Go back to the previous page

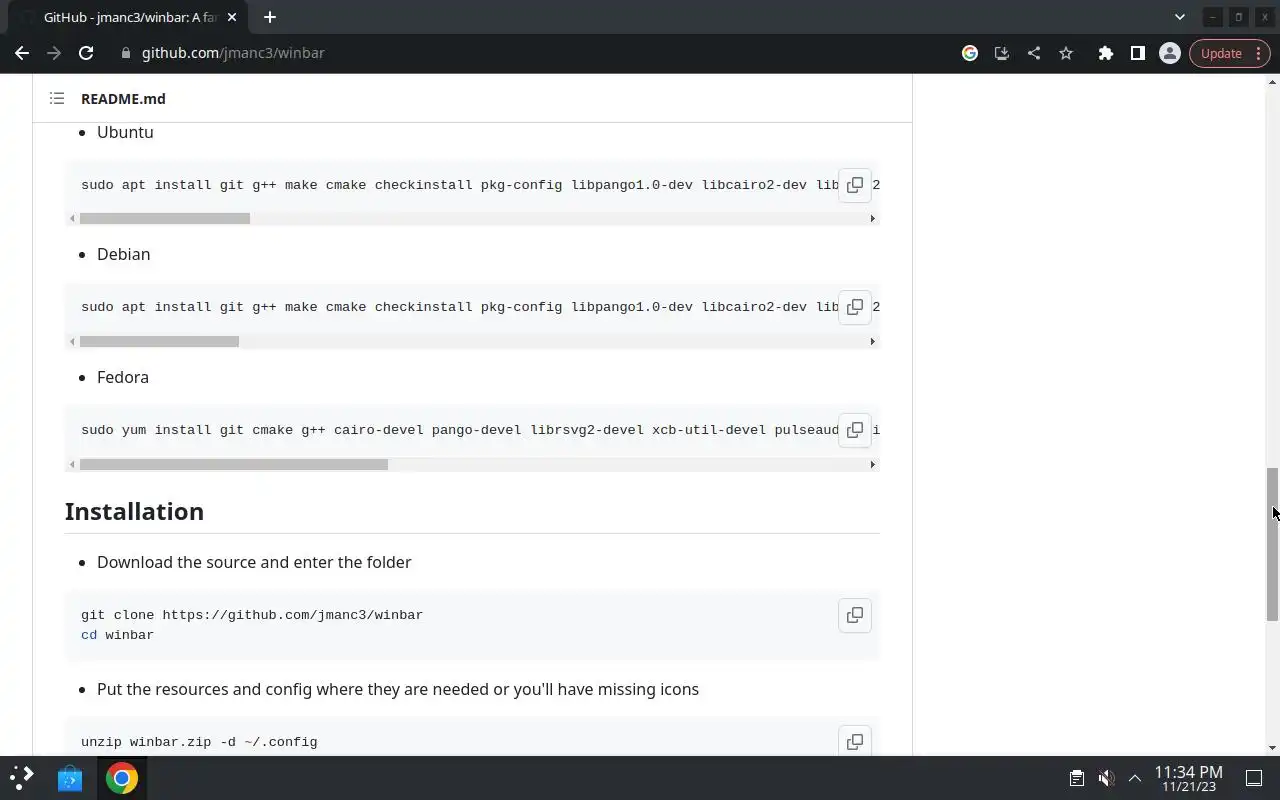(x=22, y=53)
